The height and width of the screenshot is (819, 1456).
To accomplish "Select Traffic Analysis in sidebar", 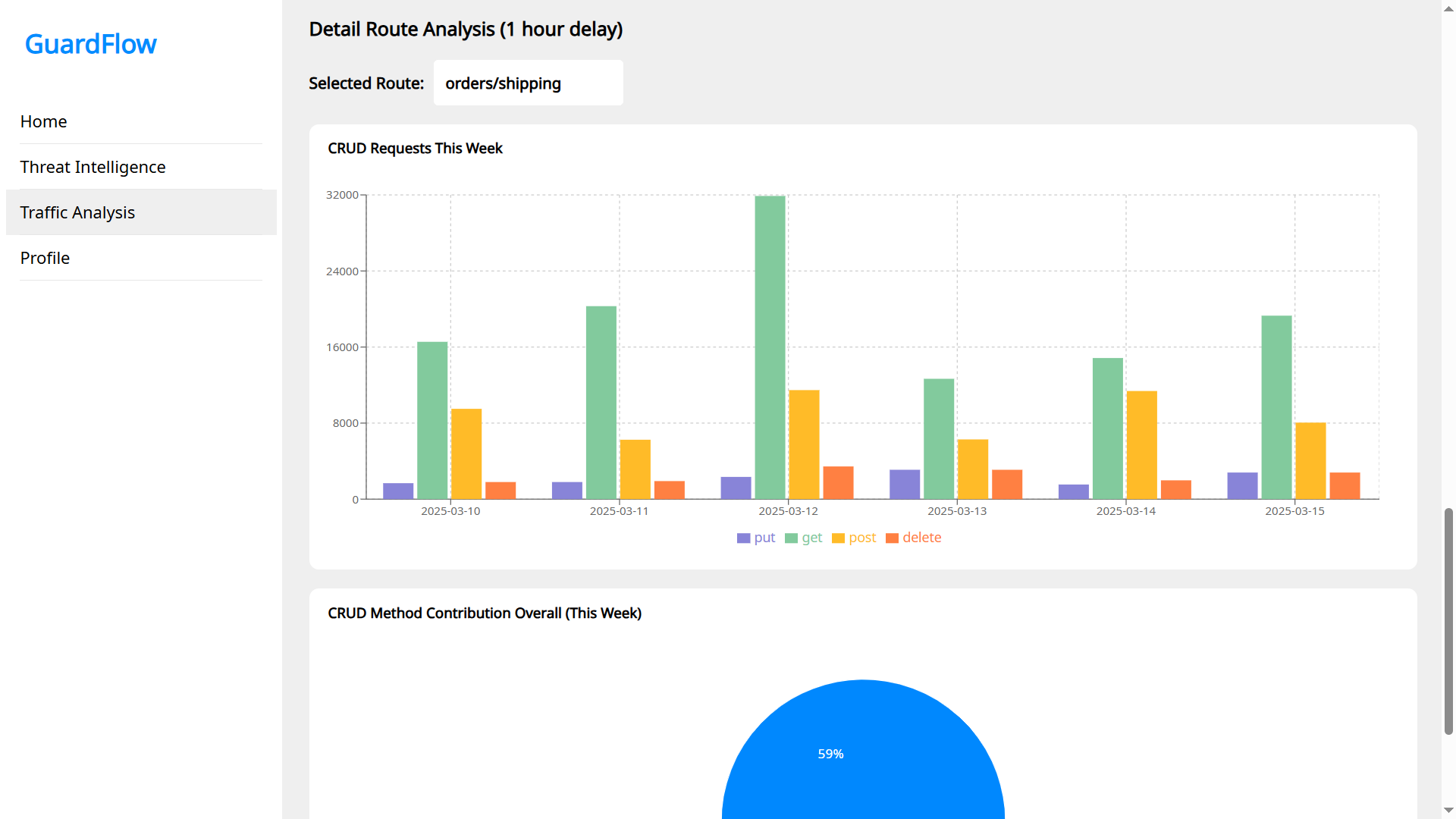I will click(77, 212).
